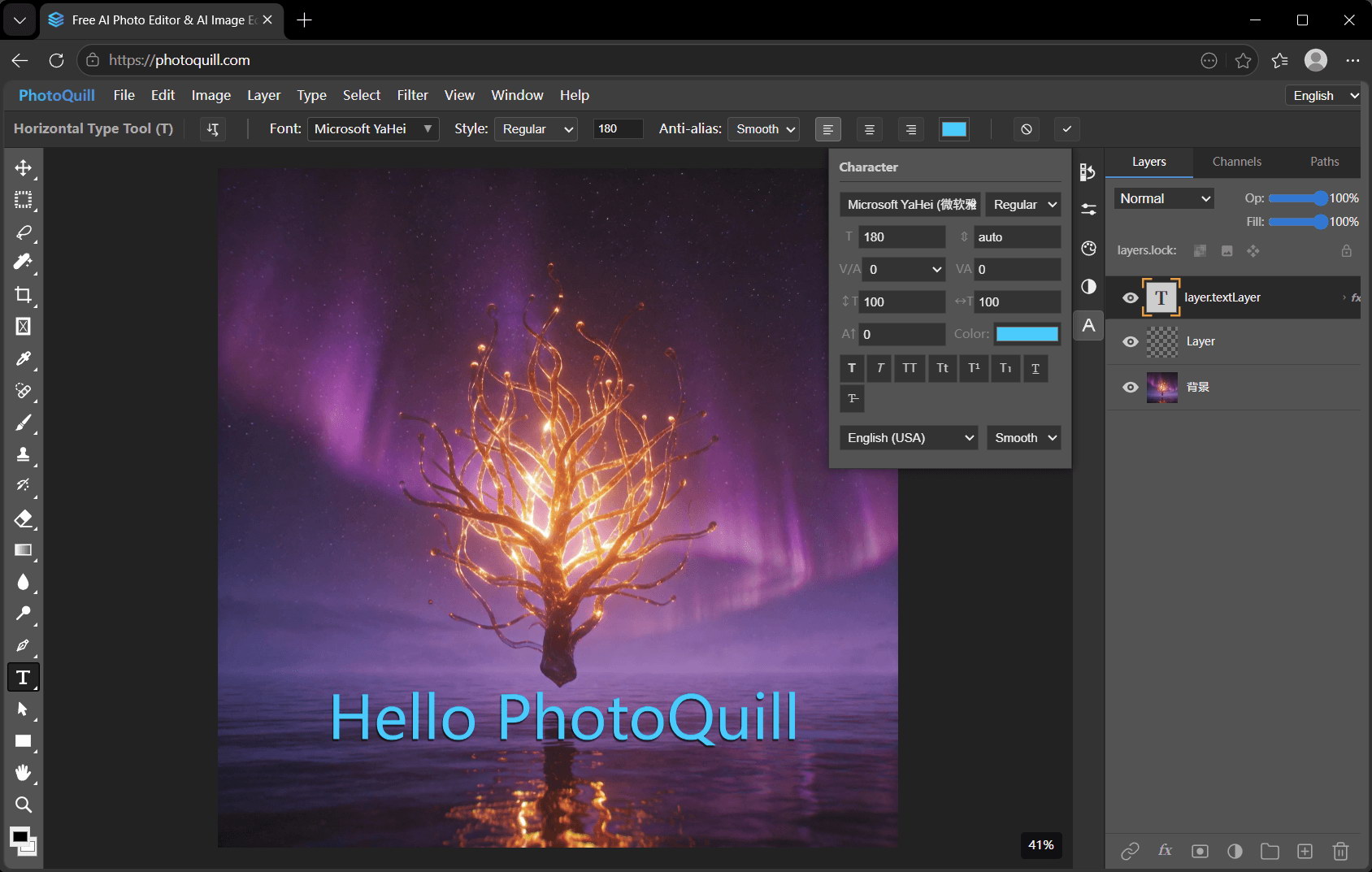Open the Adjustments half-circle panel icon
The image size is (1372, 872).
pyautogui.click(x=1088, y=287)
